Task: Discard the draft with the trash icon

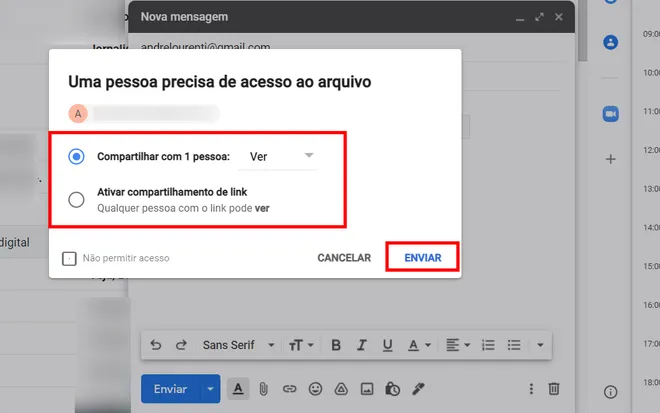Action: tap(554, 389)
